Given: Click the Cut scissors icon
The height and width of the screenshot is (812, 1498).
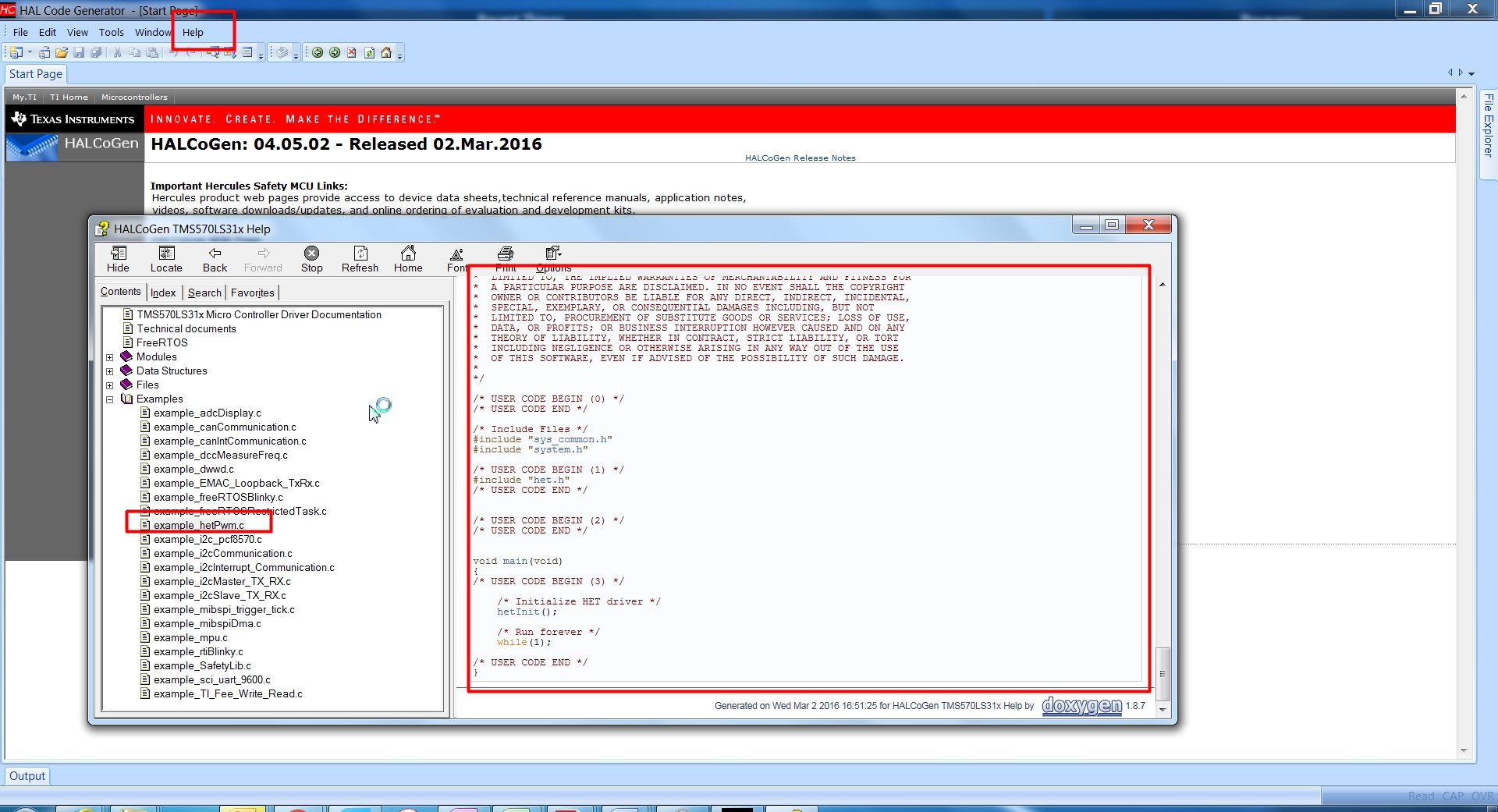Looking at the screenshot, I should click(x=117, y=52).
